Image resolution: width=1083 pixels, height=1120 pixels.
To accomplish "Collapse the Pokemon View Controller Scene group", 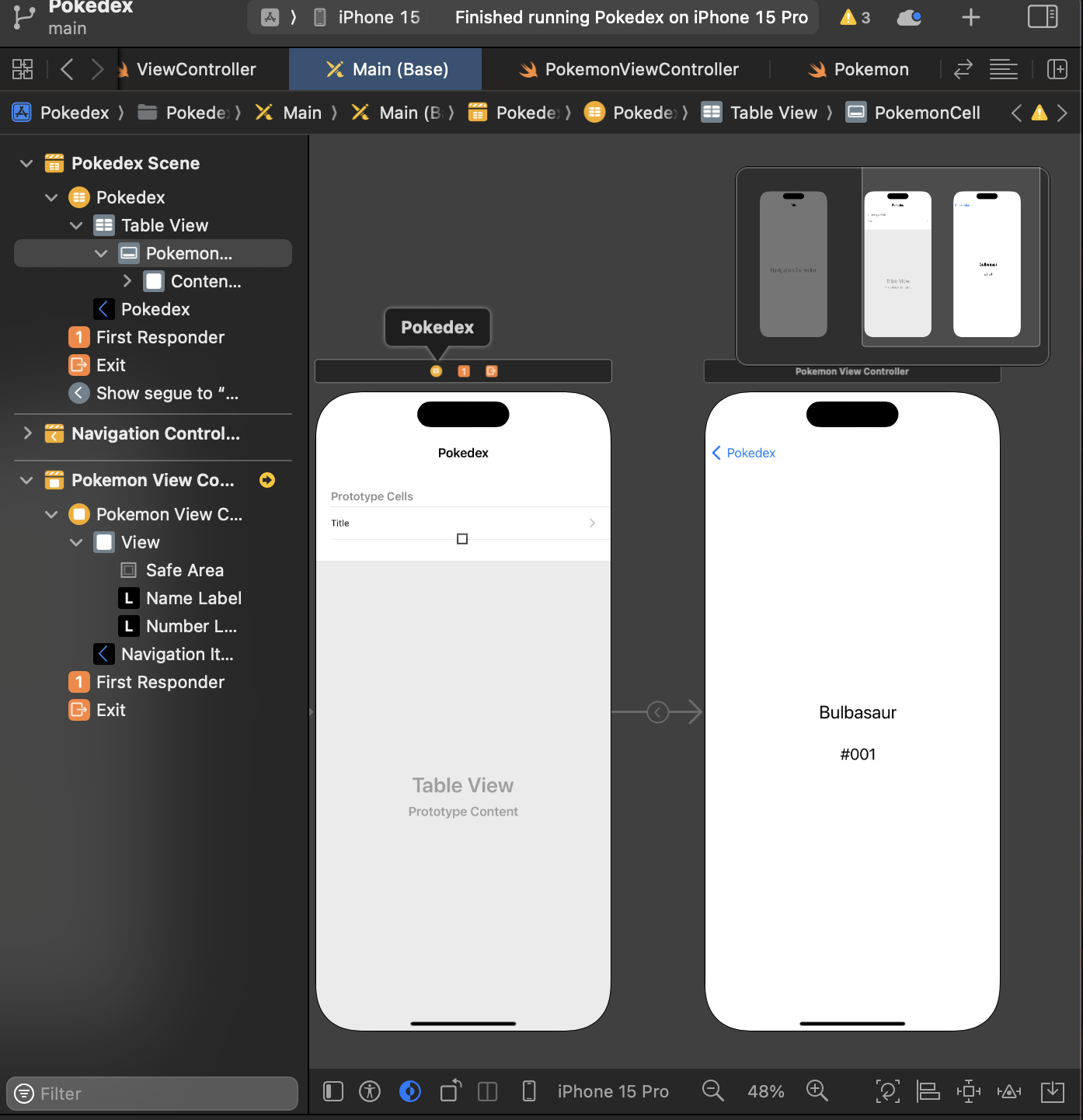I will pyautogui.click(x=26, y=480).
